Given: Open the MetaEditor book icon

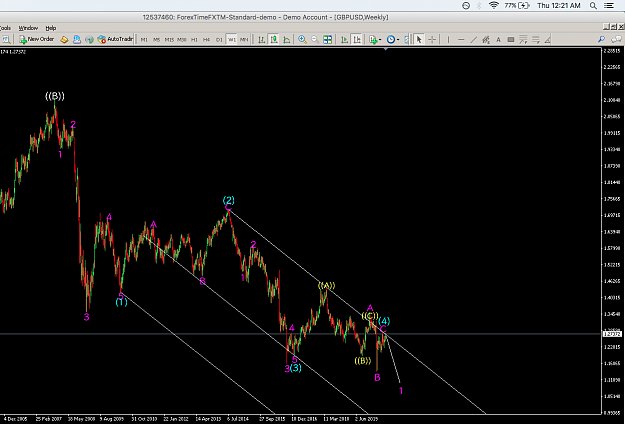Looking at the screenshot, I should click(x=64, y=39).
